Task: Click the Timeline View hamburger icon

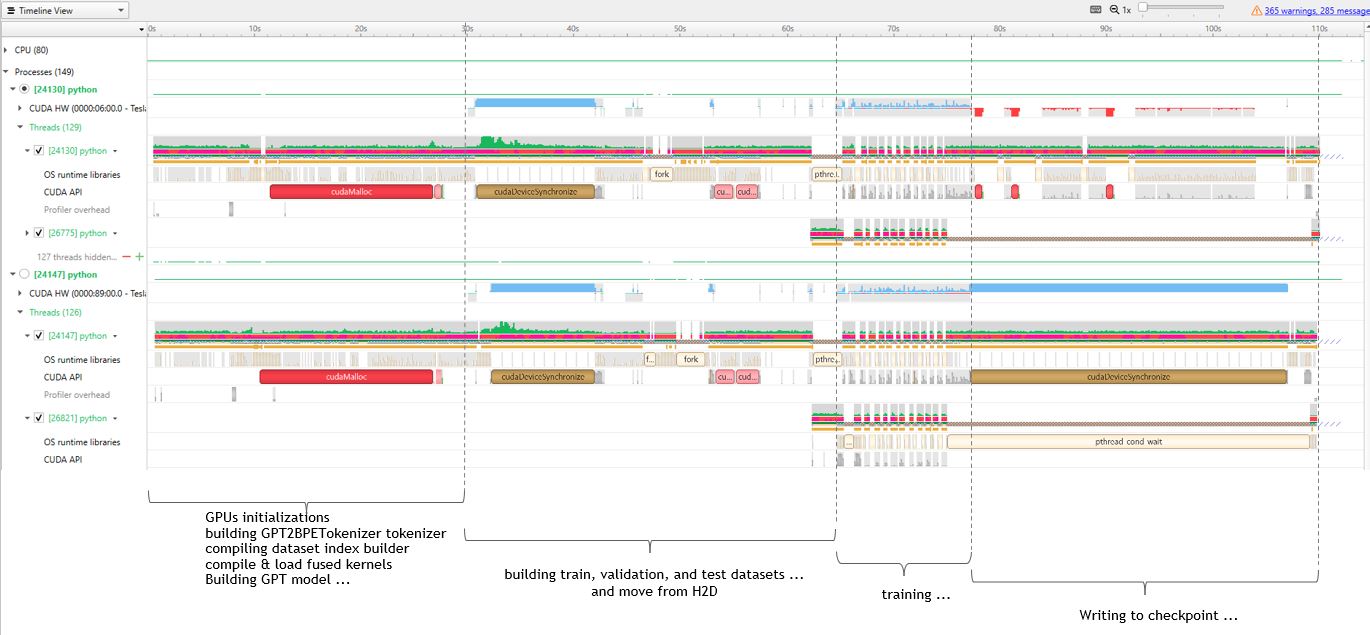Action: 10,10
